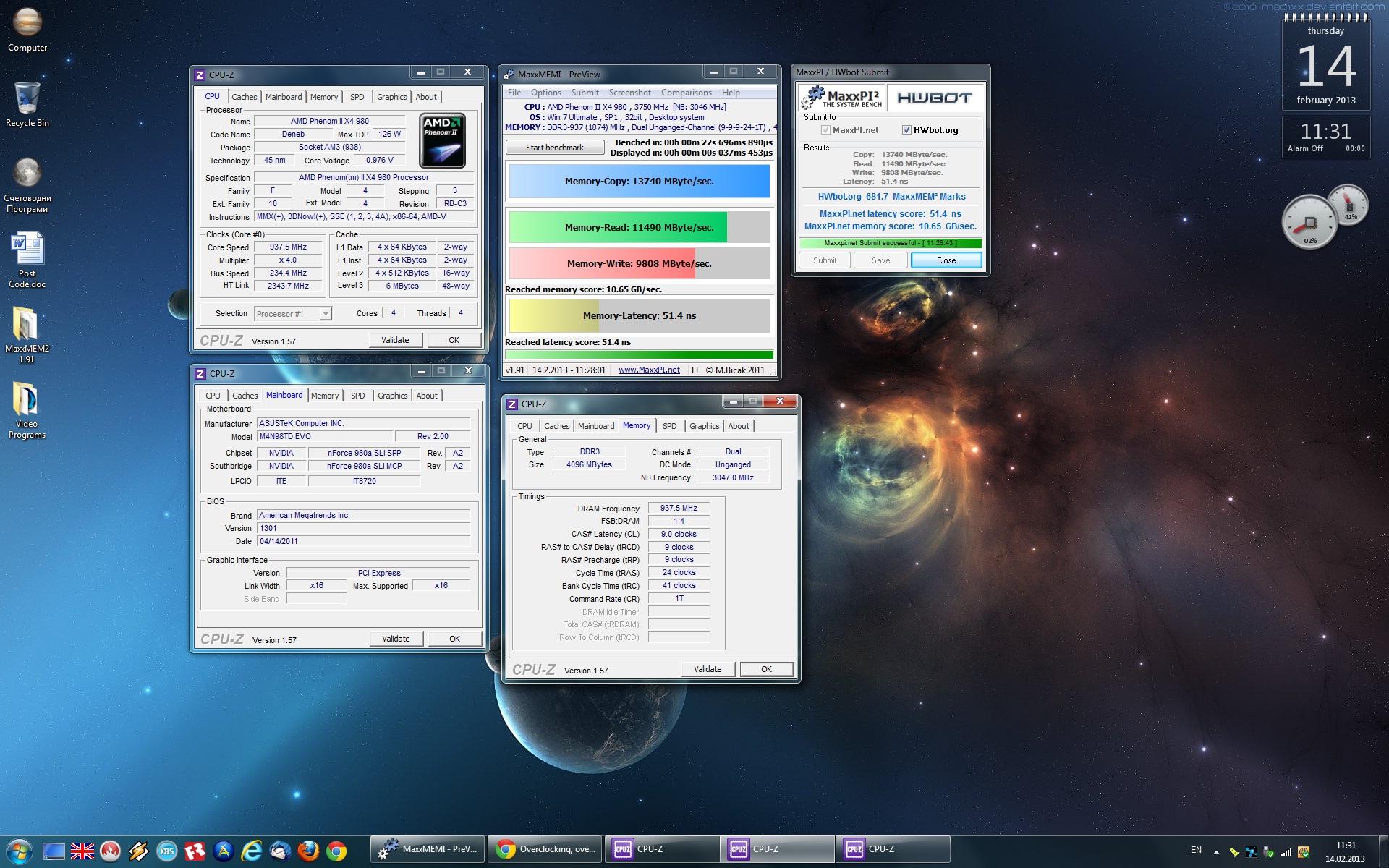1389x868 pixels.
Task: Click Close in HWbot Submit dialog
Action: click(946, 260)
